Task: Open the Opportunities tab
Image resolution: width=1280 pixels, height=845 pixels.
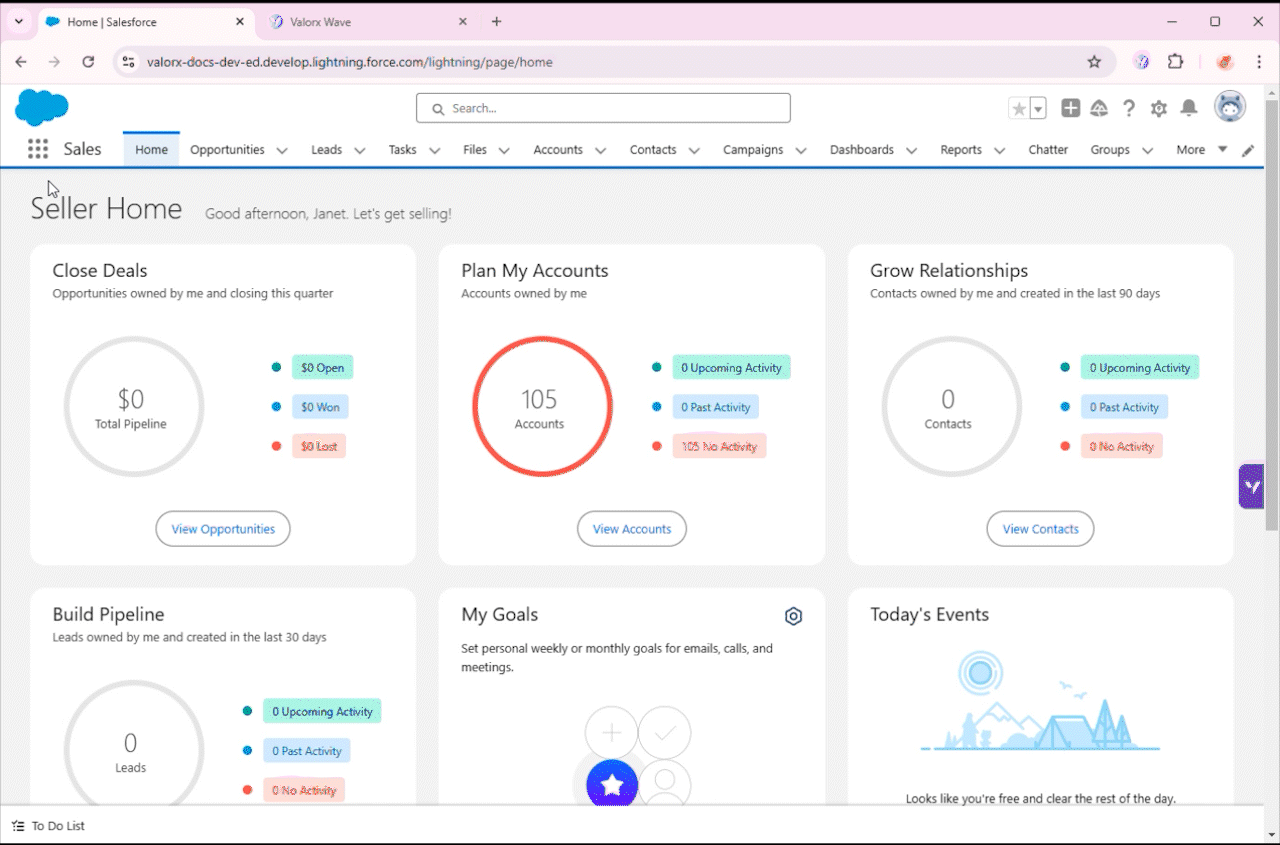Action: pyautogui.click(x=227, y=150)
